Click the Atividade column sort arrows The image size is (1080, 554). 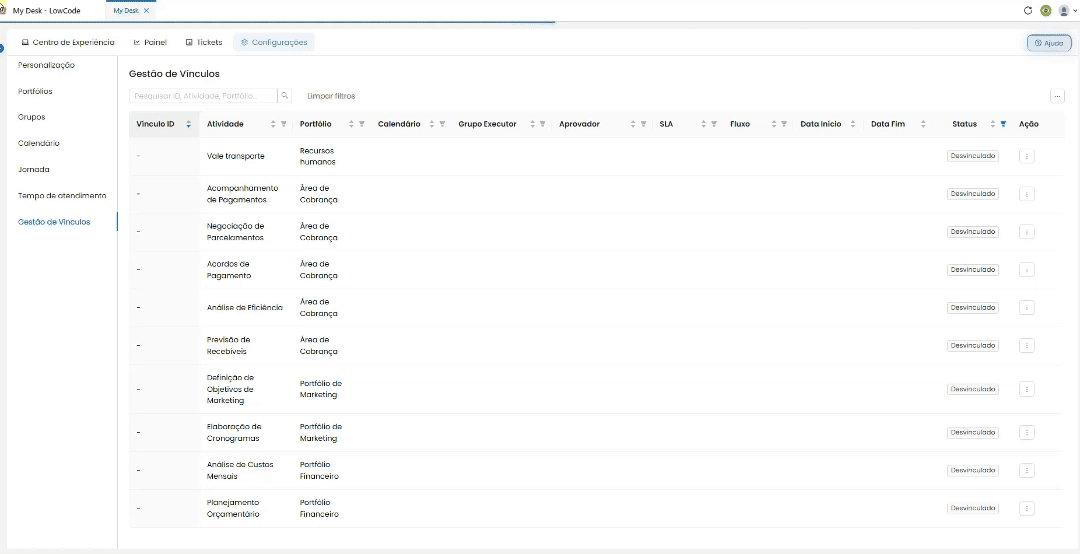click(273, 125)
